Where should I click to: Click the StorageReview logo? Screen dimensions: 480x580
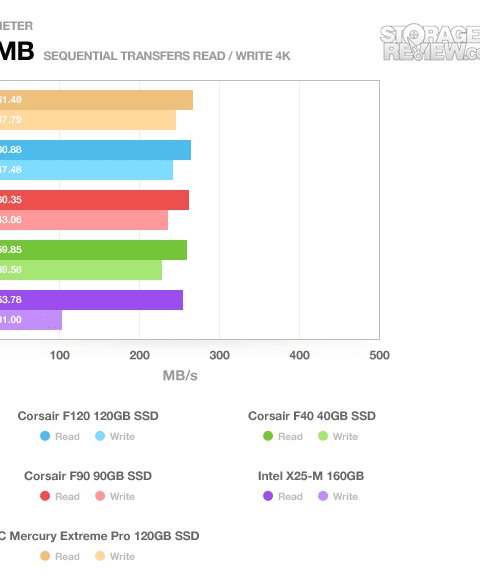tap(430, 43)
